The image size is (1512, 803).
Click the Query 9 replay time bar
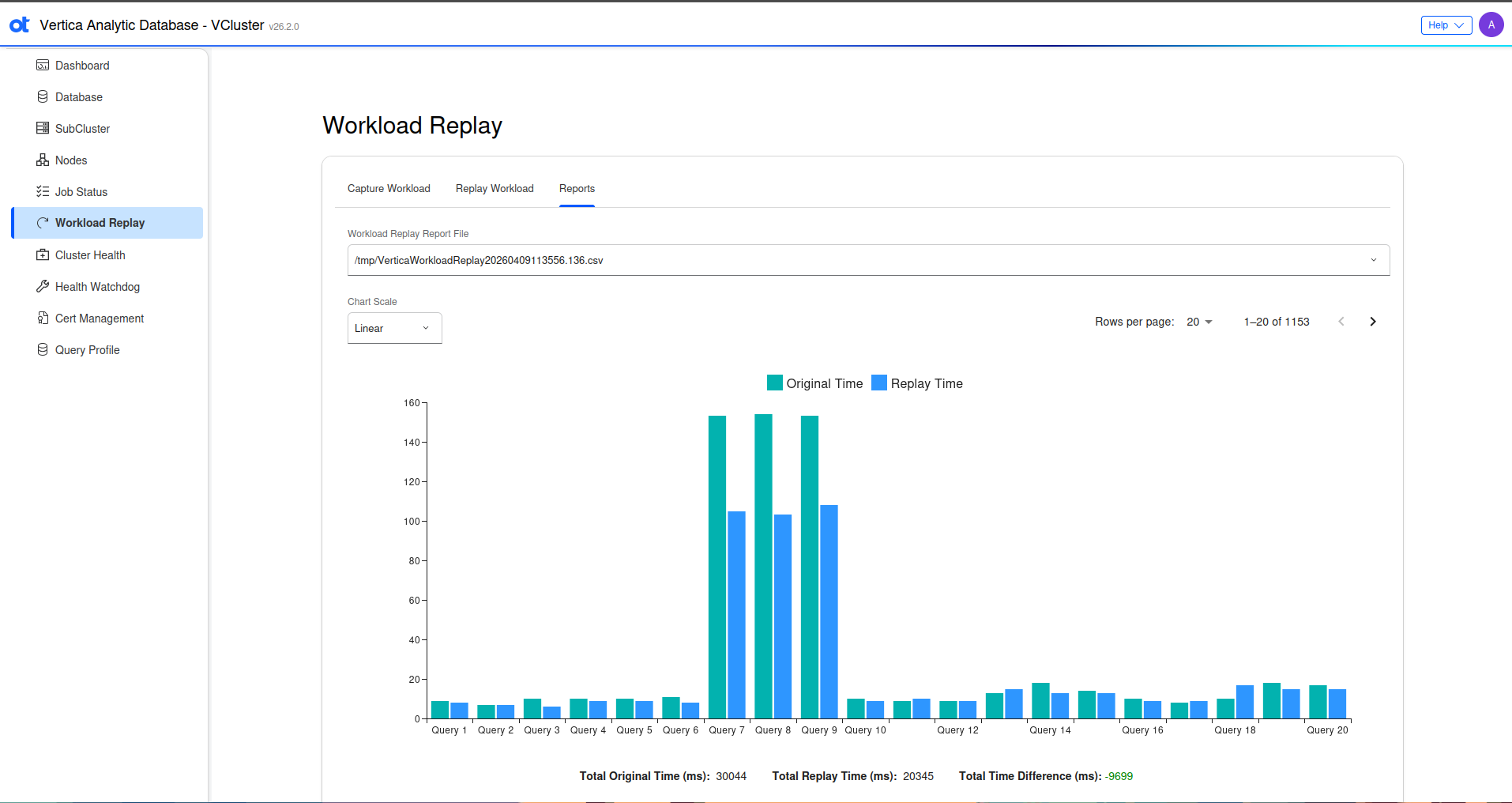(829, 612)
